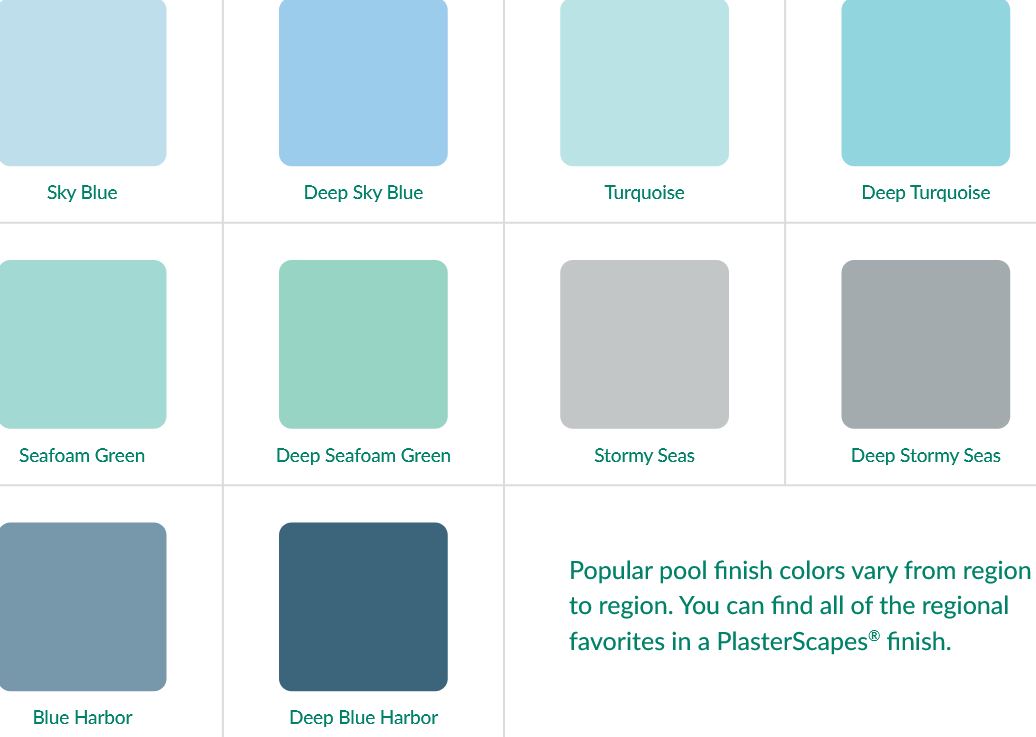1036x737 pixels.
Task: Open the "Deep Sky Blue" label
Action: pyautogui.click(x=363, y=193)
